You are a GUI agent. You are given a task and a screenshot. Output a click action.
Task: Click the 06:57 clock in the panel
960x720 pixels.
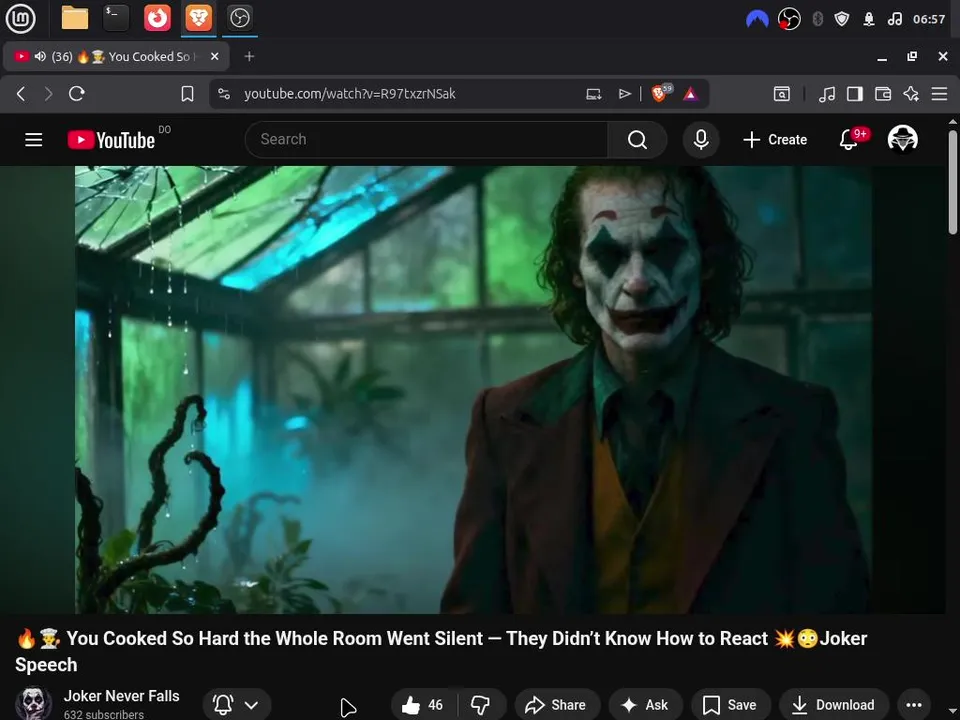tap(929, 19)
